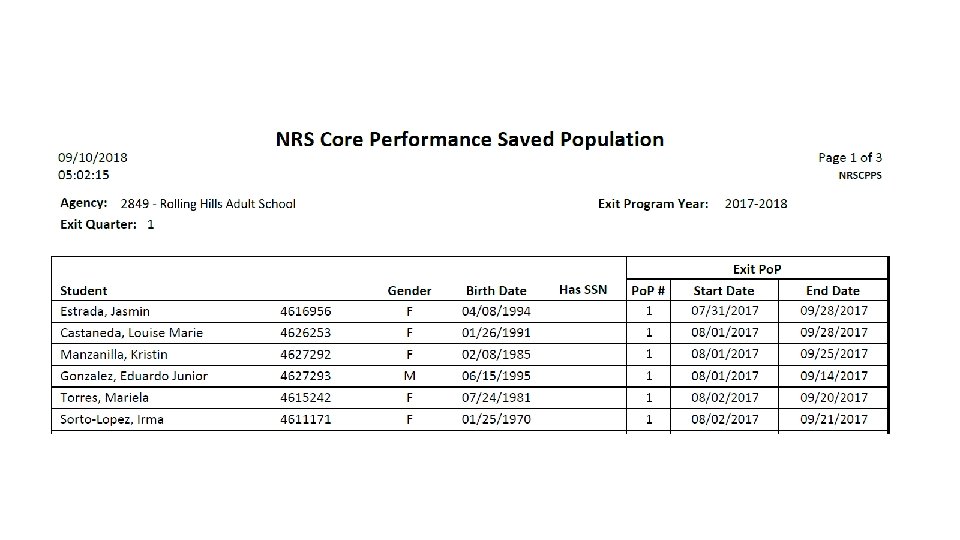
Task: Click the report title NRS Core Performance Saved Population
Action: tap(469, 139)
